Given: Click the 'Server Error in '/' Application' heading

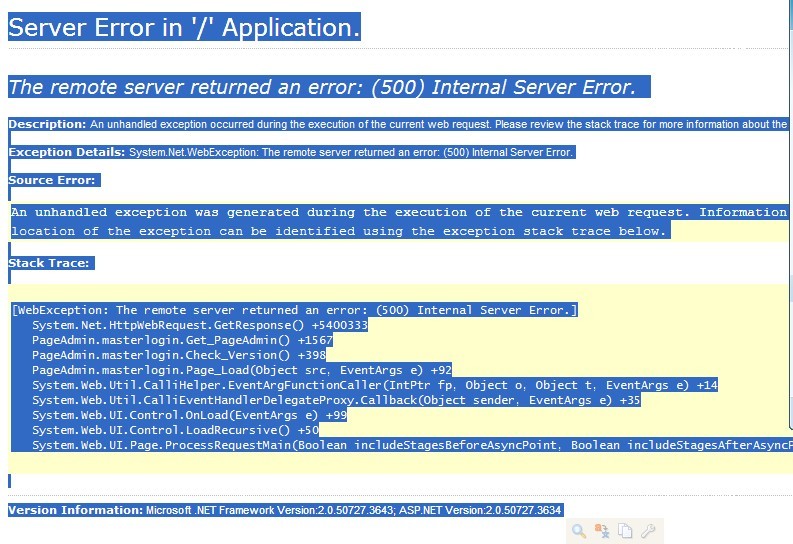Looking at the screenshot, I should click(184, 28).
